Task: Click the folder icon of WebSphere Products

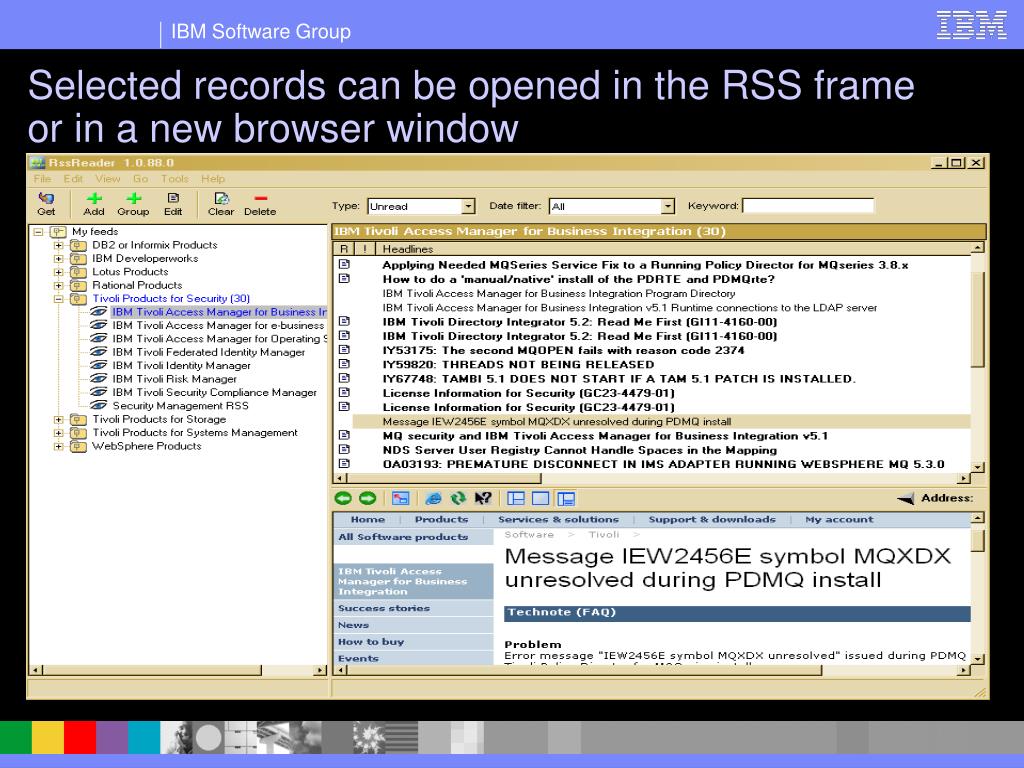Action: pyautogui.click(x=78, y=446)
